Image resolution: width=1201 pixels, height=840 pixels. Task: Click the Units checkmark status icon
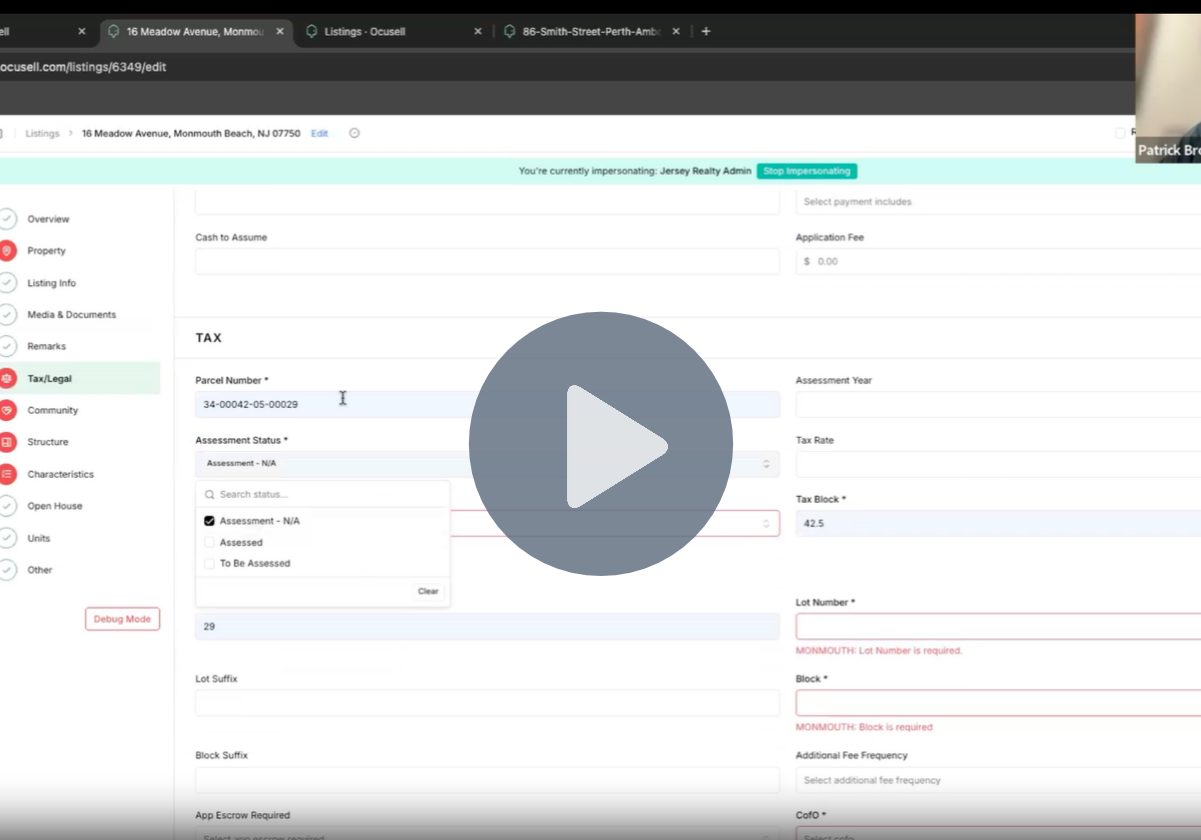(x=7, y=538)
